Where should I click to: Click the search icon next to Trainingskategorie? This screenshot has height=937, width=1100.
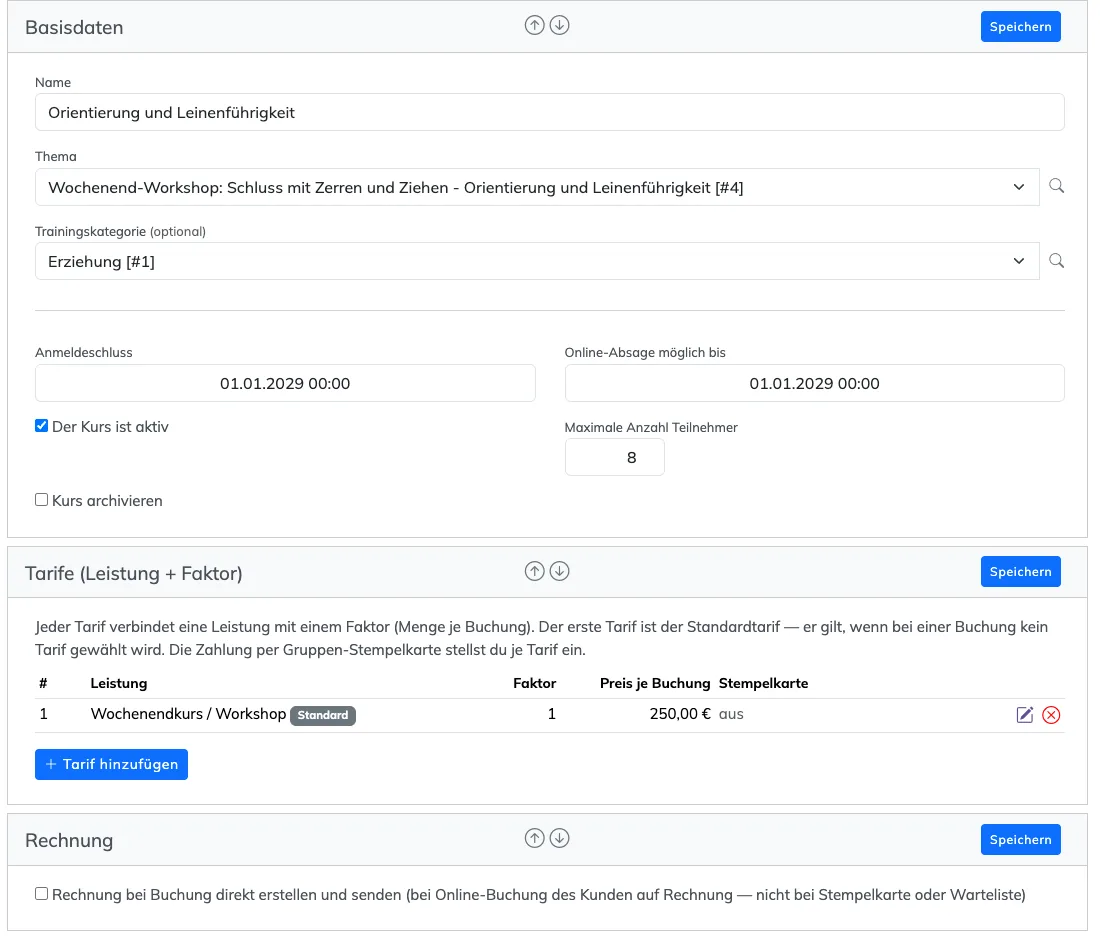[1057, 261]
